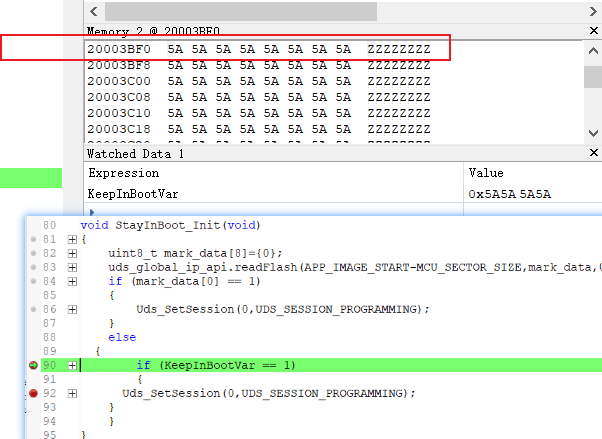The image size is (602, 439).
Task: Toggle the breakpoint on line 92
Action: 33,393
